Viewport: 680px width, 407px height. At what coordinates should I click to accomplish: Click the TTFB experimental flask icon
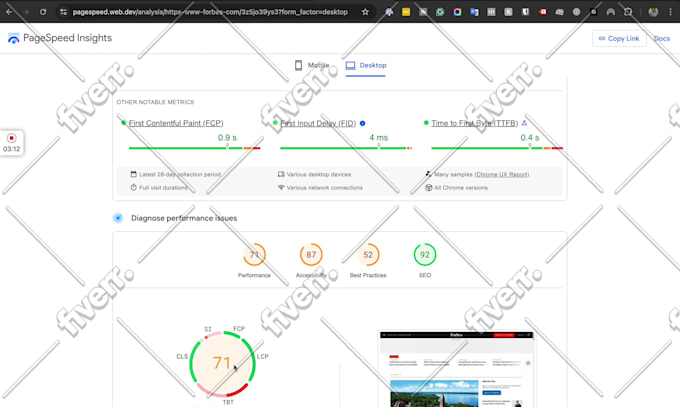(524, 123)
